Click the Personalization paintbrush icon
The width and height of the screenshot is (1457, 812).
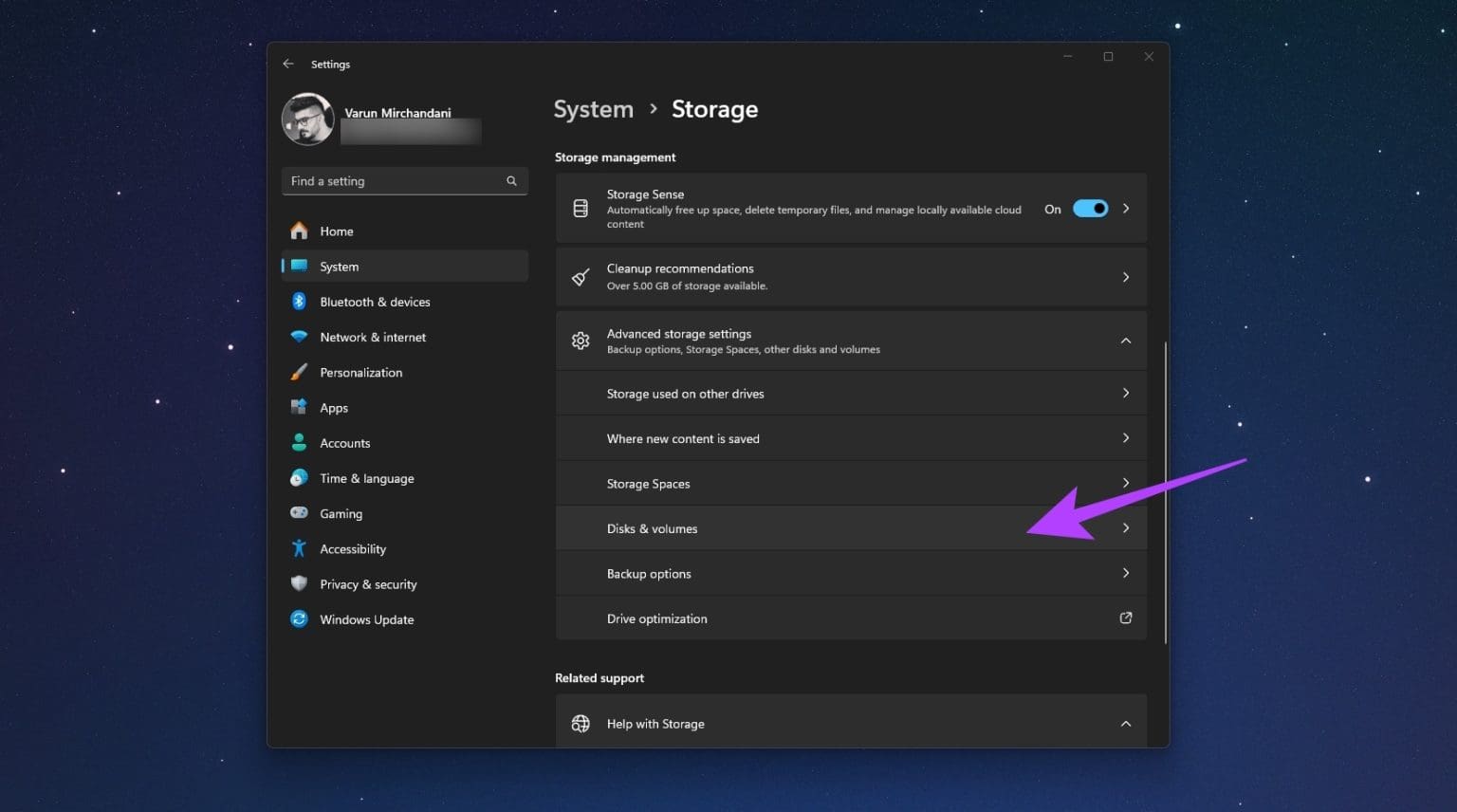tap(299, 372)
